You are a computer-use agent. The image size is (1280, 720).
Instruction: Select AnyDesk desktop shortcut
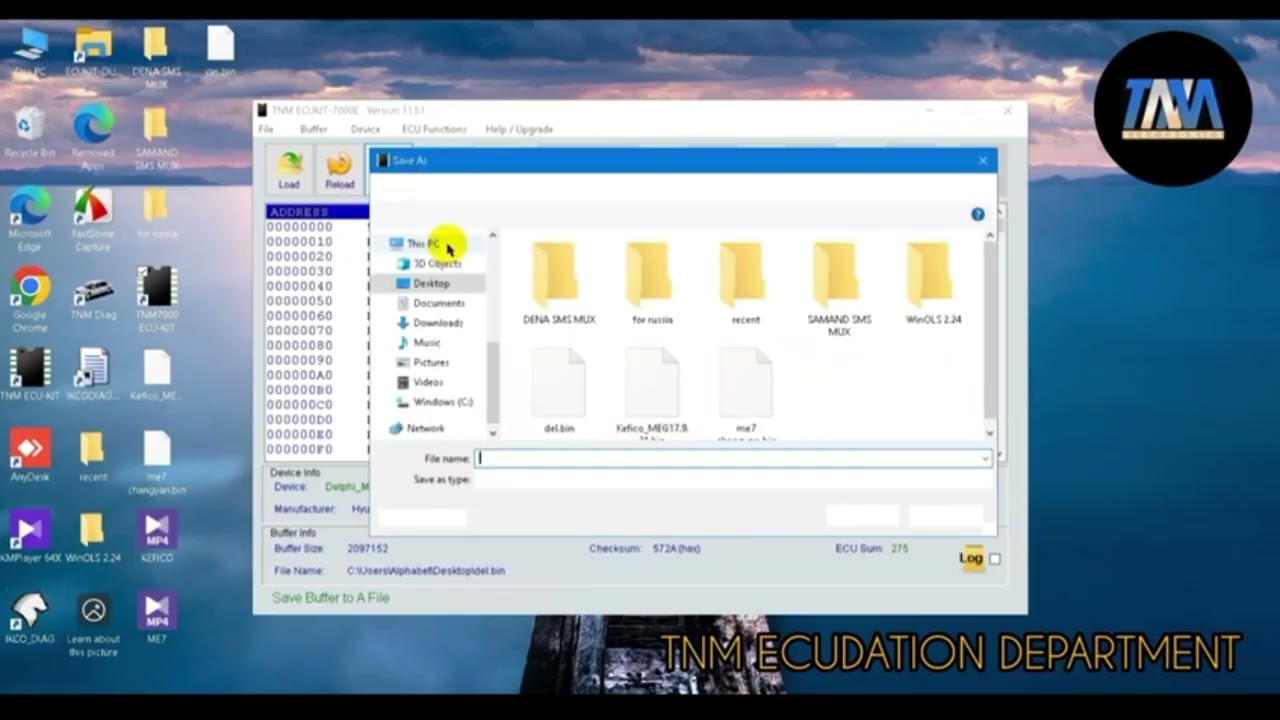tap(30, 456)
